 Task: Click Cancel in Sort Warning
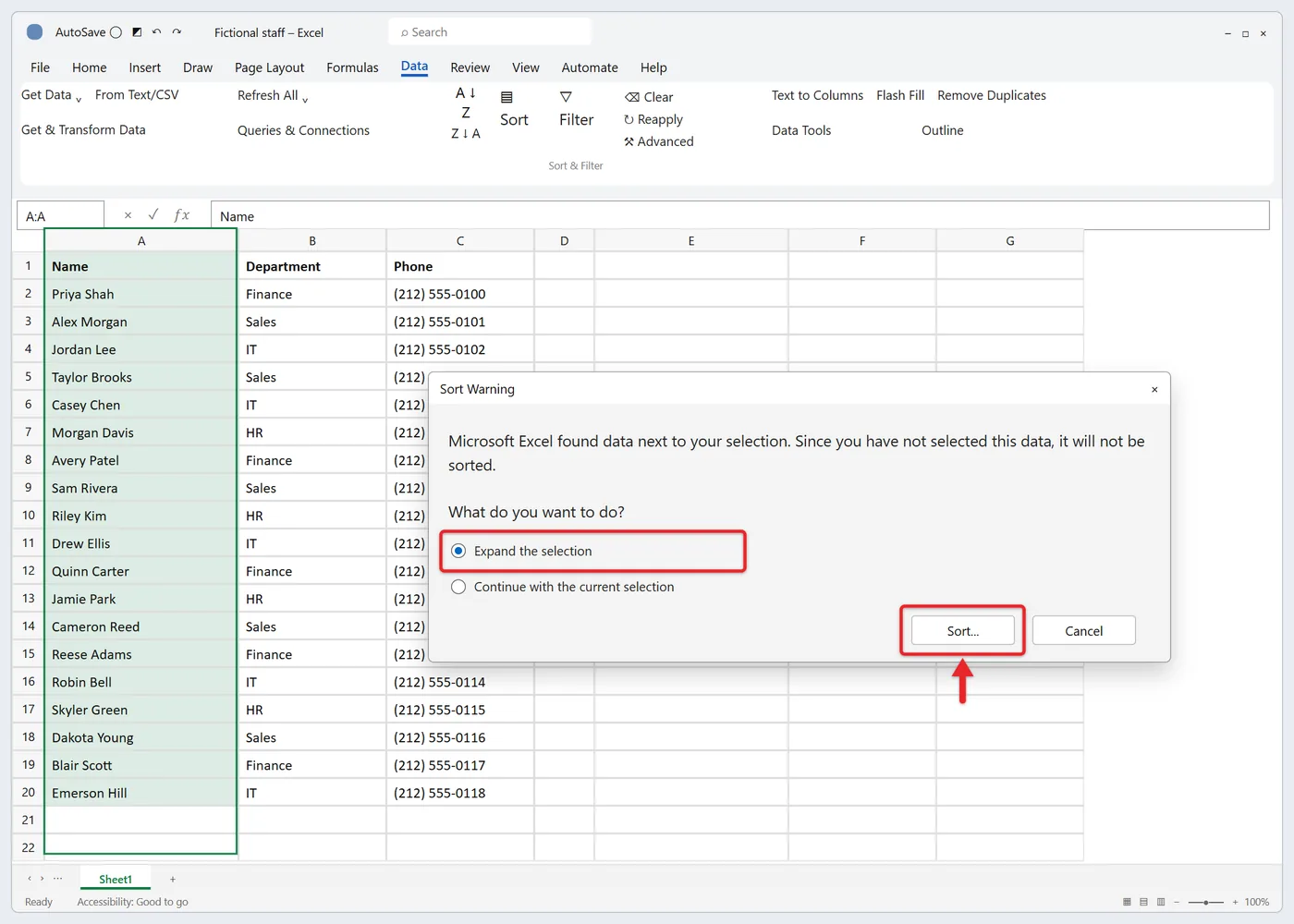(1083, 631)
